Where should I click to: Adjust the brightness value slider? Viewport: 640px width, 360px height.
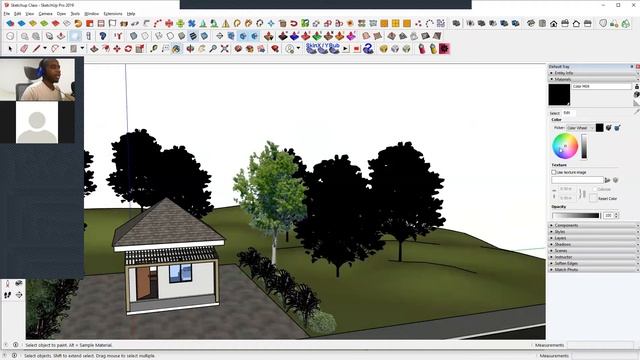point(584,146)
